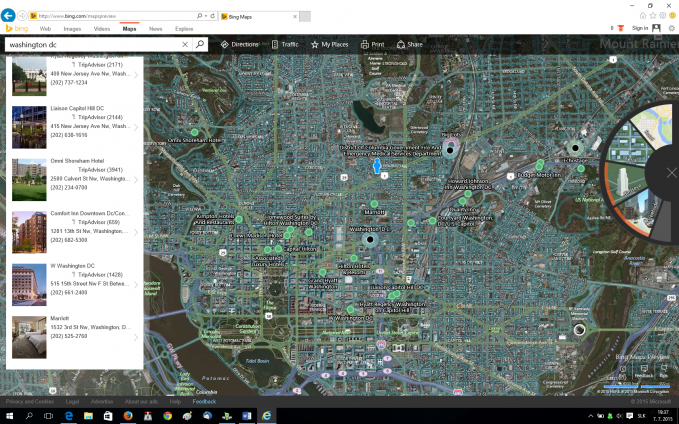Click Sign in
679x424 pixels.
(x=640, y=28)
